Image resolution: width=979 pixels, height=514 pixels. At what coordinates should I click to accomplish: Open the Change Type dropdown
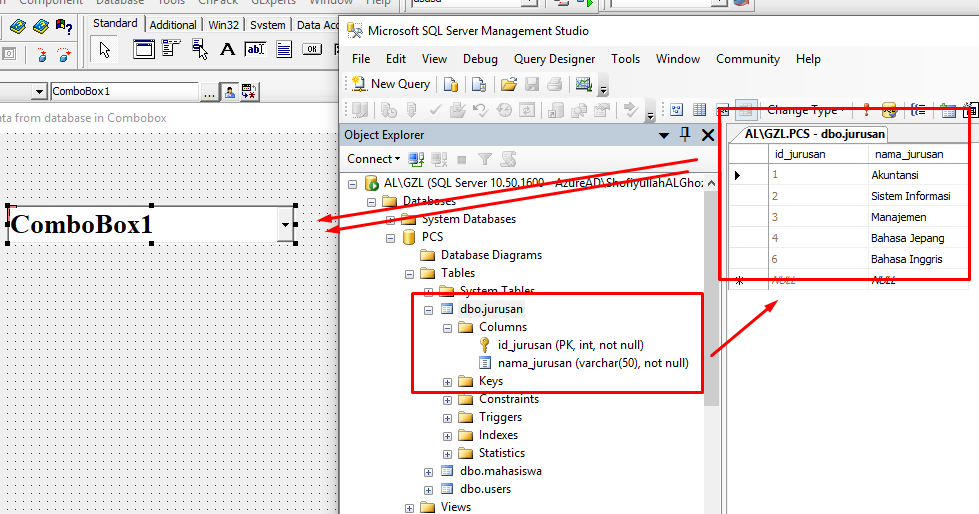[x=805, y=111]
